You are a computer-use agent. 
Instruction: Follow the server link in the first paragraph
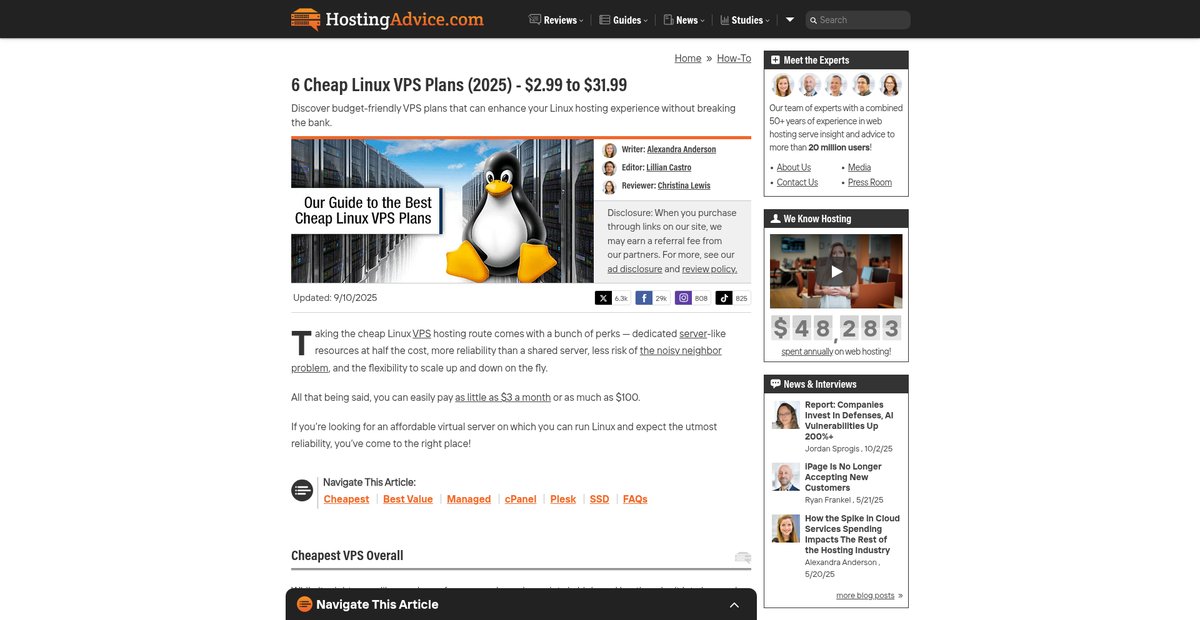pyautogui.click(x=693, y=333)
